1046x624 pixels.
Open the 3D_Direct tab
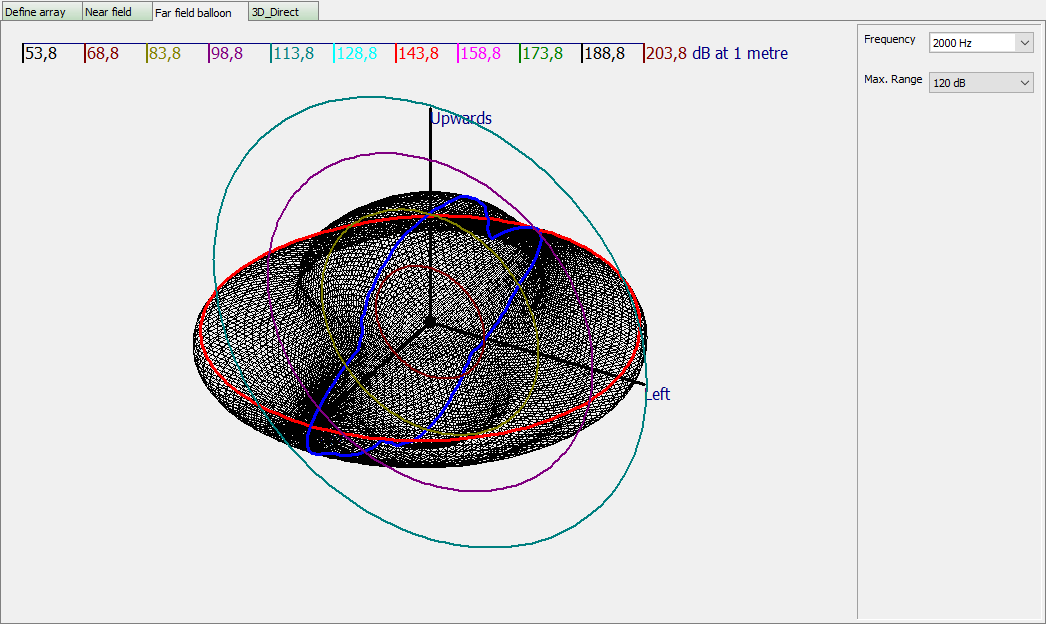point(284,11)
